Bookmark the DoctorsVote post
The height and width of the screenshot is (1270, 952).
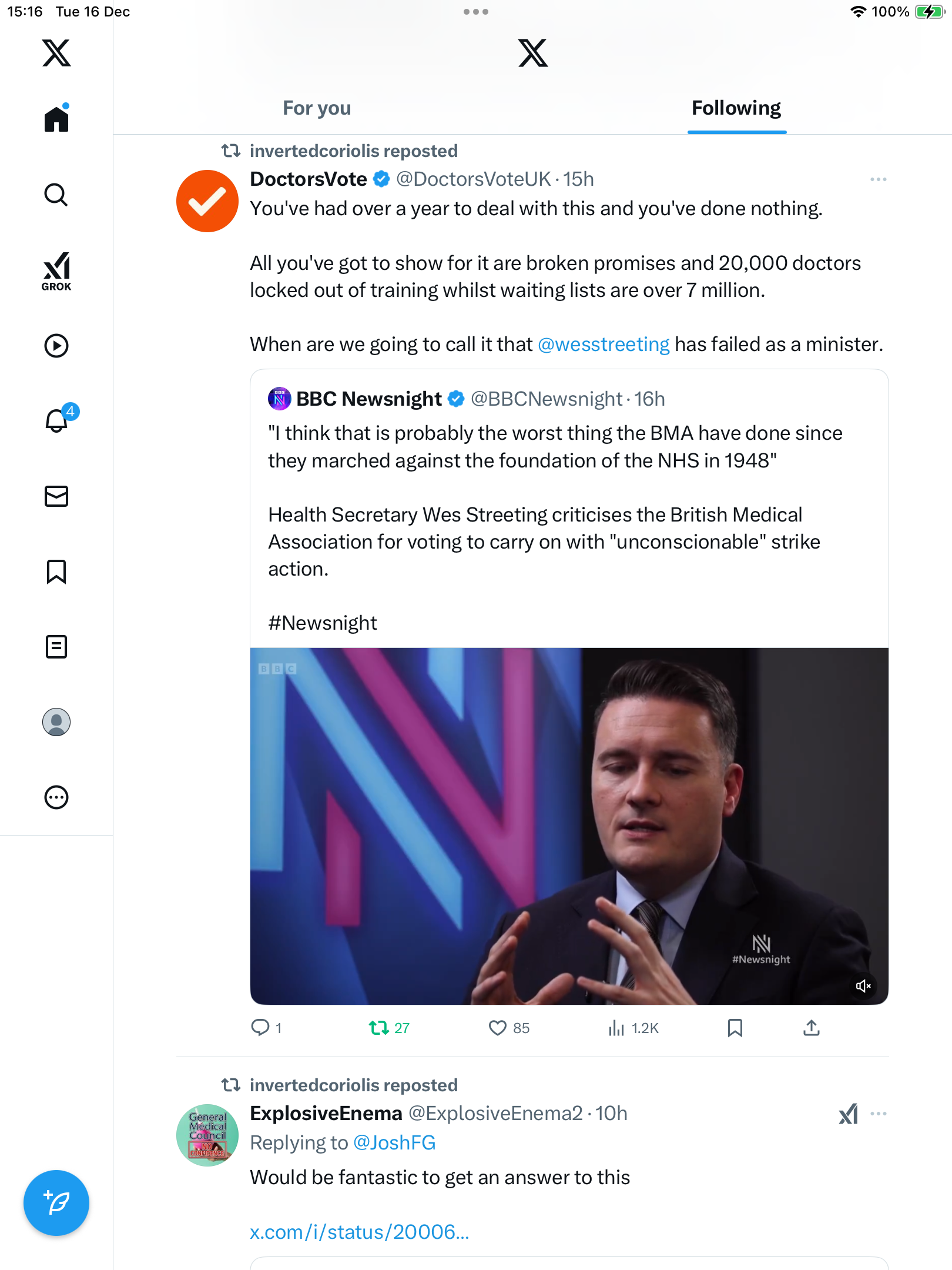pyautogui.click(x=735, y=1028)
